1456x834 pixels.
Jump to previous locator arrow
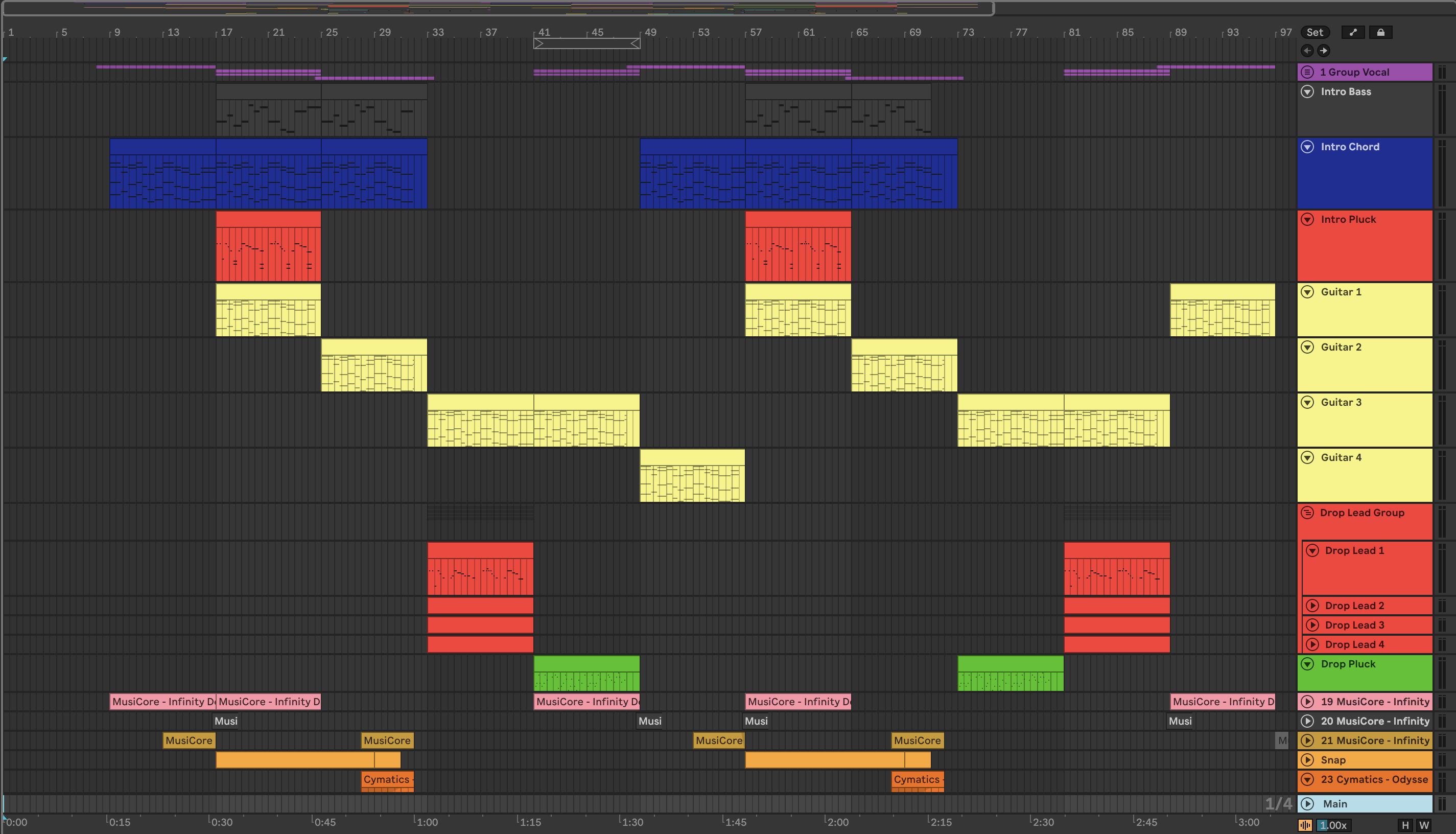[1307, 51]
